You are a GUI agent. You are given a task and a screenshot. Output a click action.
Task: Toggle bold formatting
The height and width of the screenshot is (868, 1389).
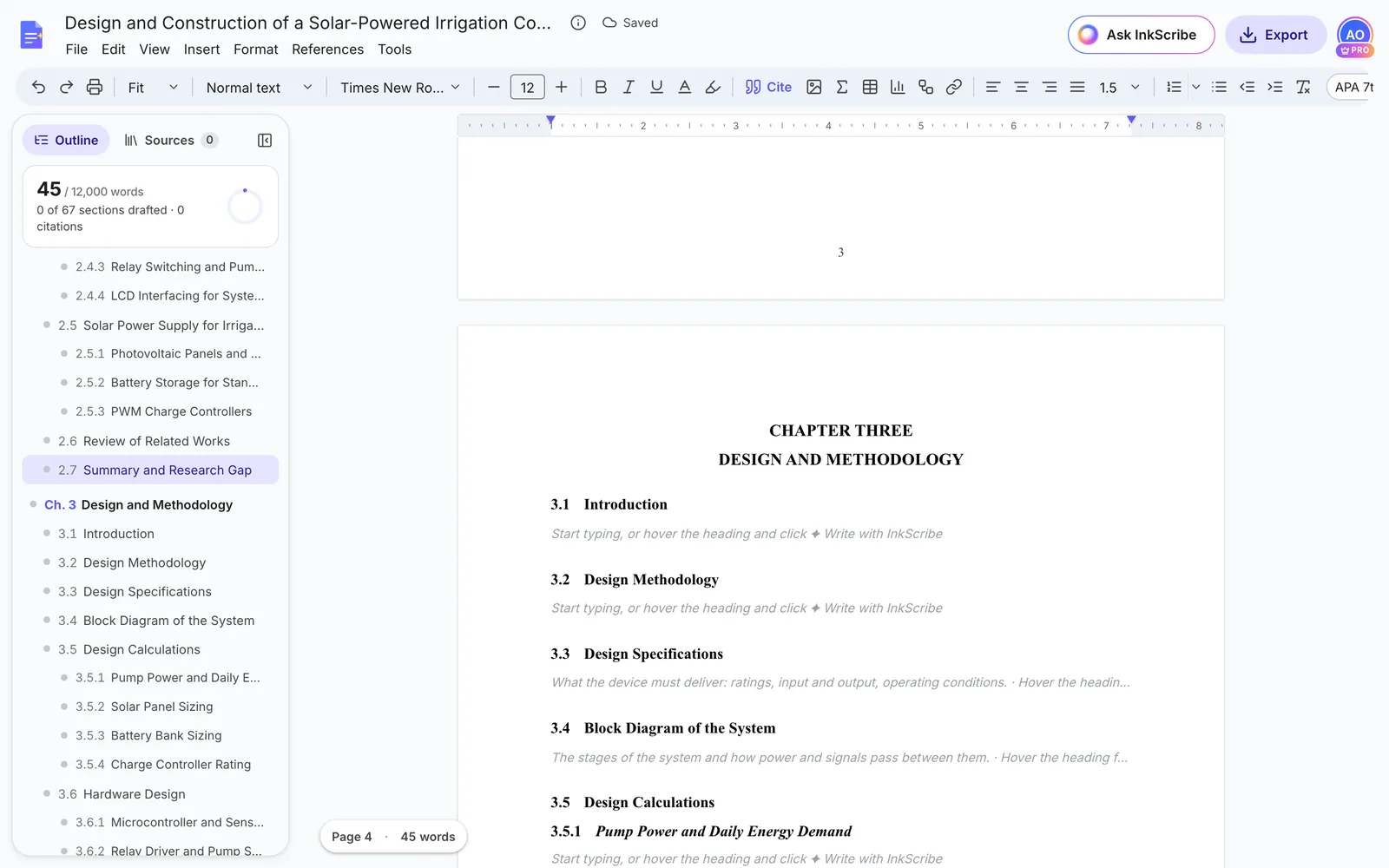tap(601, 87)
